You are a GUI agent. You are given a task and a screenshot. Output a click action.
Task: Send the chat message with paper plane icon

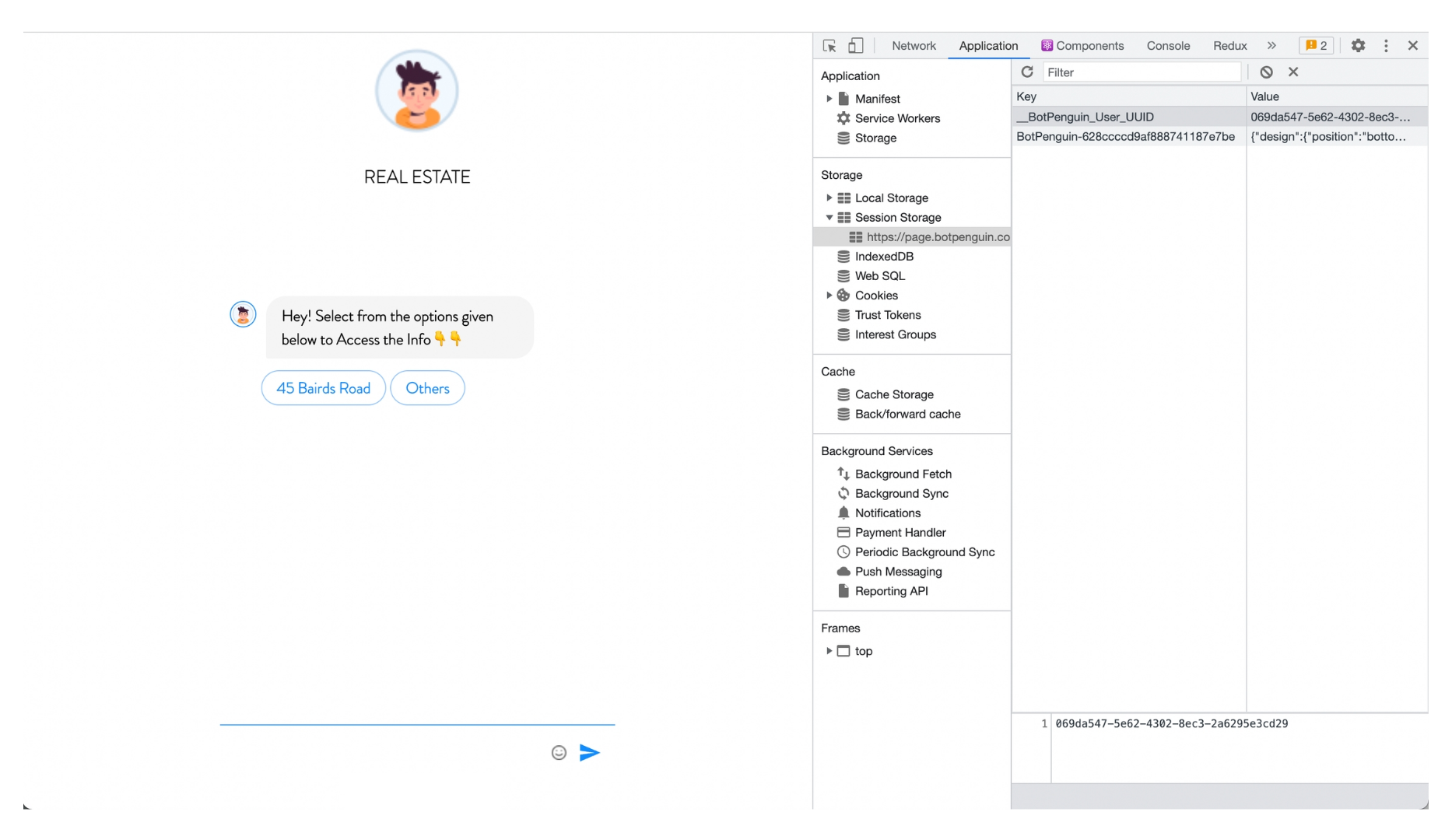point(590,752)
